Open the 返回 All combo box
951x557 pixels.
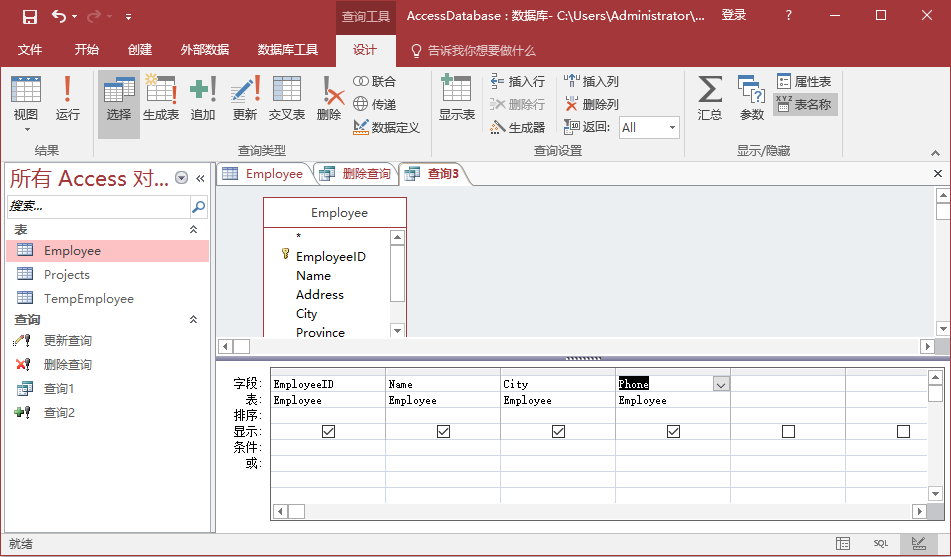point(649,127)
